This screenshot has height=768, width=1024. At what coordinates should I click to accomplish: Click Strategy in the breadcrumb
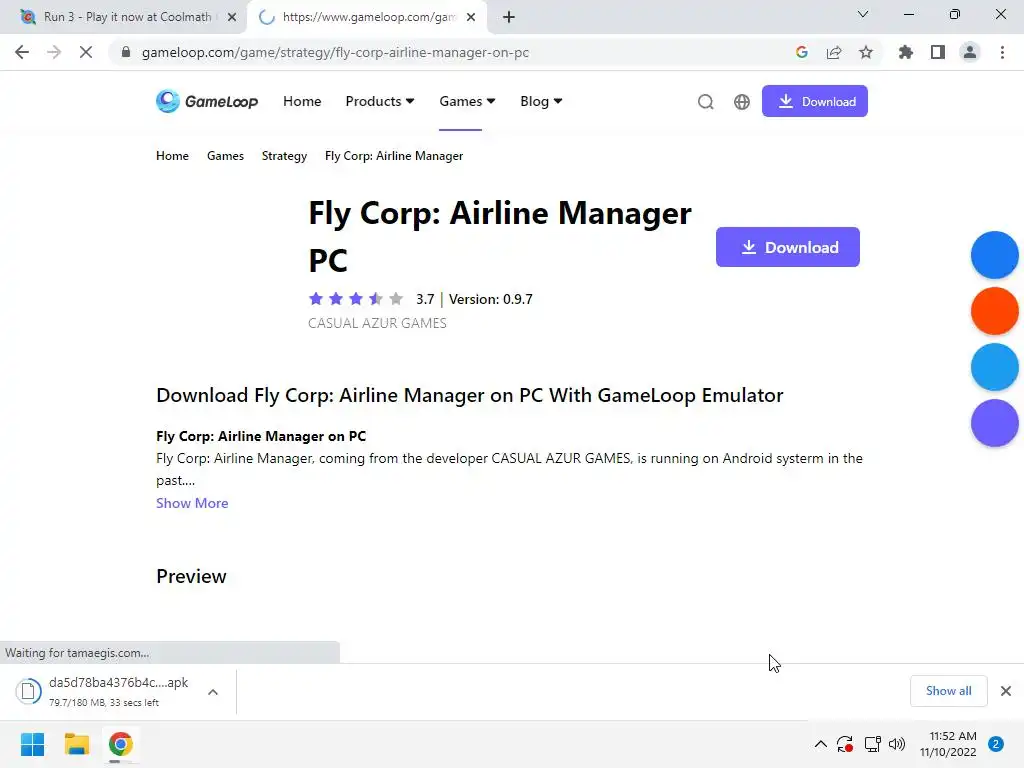(284, 156)
